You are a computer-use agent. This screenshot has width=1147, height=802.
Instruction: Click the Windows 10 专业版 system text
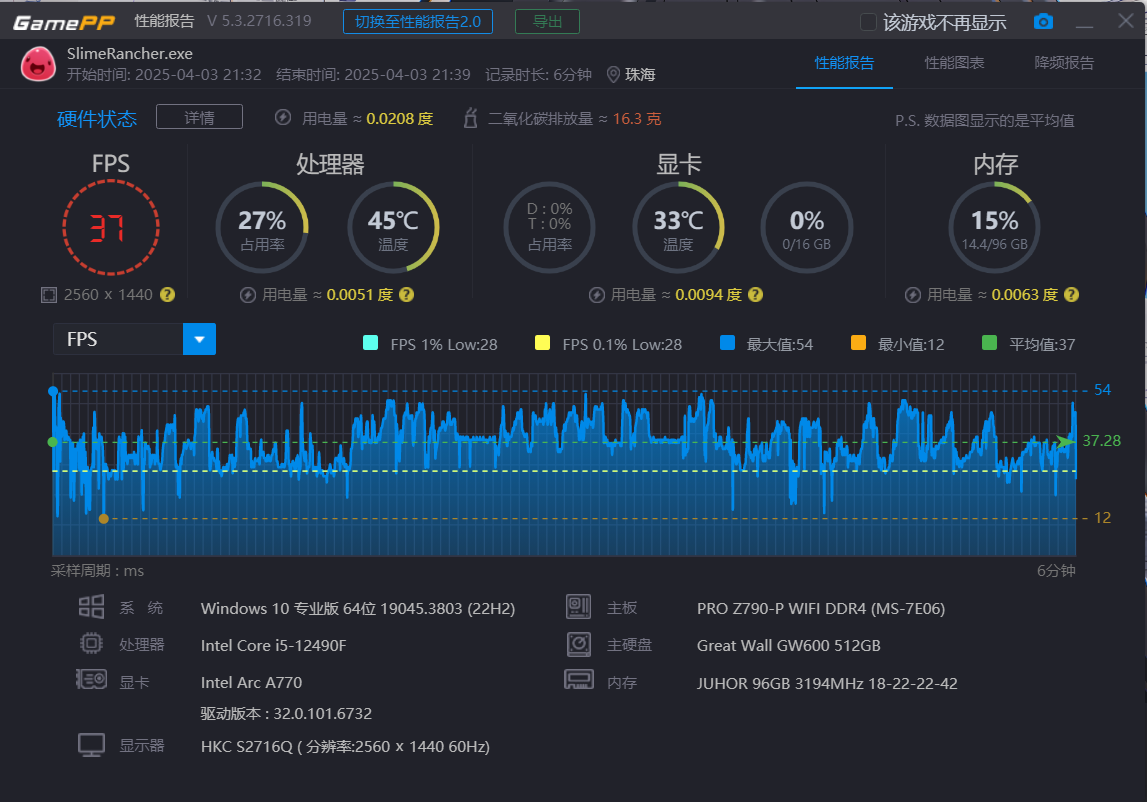point(358,609)
